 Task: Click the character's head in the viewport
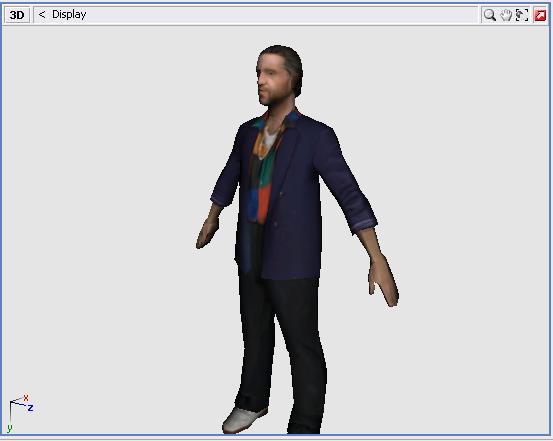tap(279, 75)
